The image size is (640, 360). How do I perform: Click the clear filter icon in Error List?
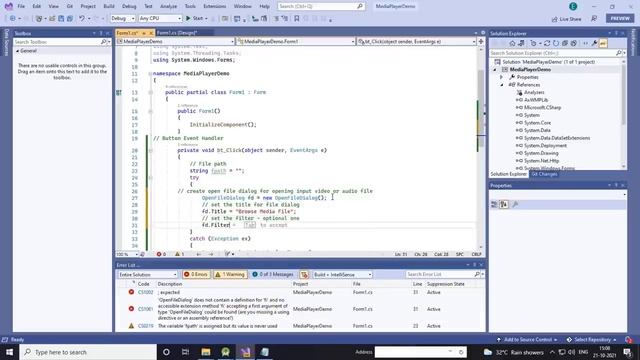pos(304,275)
